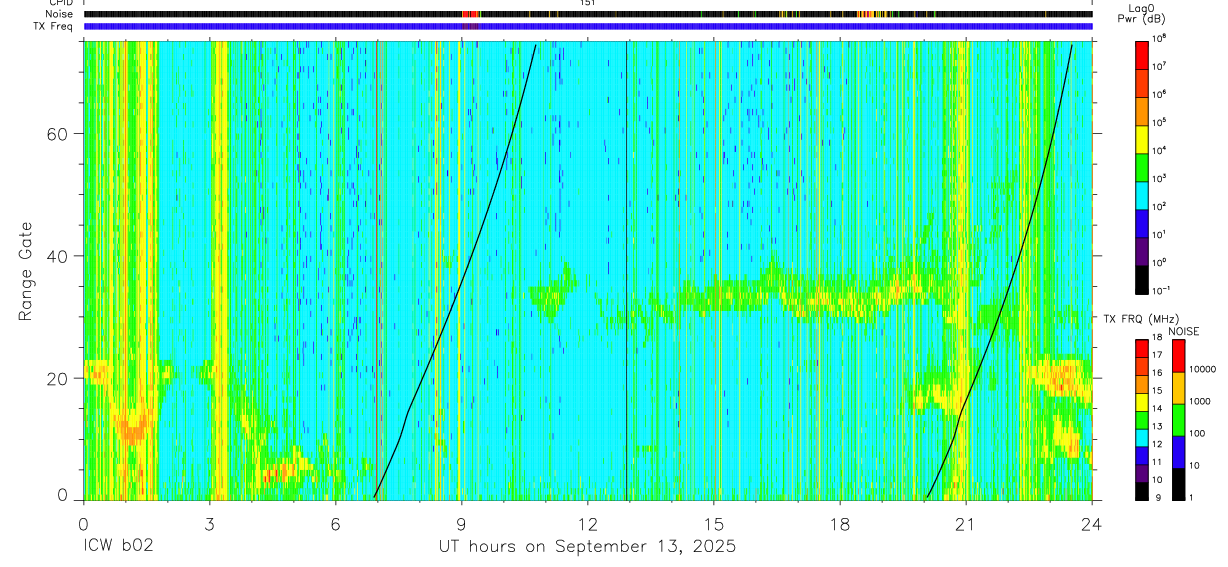
Task: Click the '14' TX FRQ scale label
Action: [x=1158, y=408]
